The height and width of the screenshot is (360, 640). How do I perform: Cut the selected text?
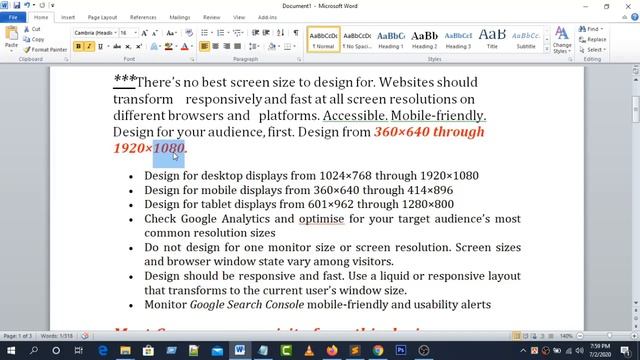click(32, 29)
